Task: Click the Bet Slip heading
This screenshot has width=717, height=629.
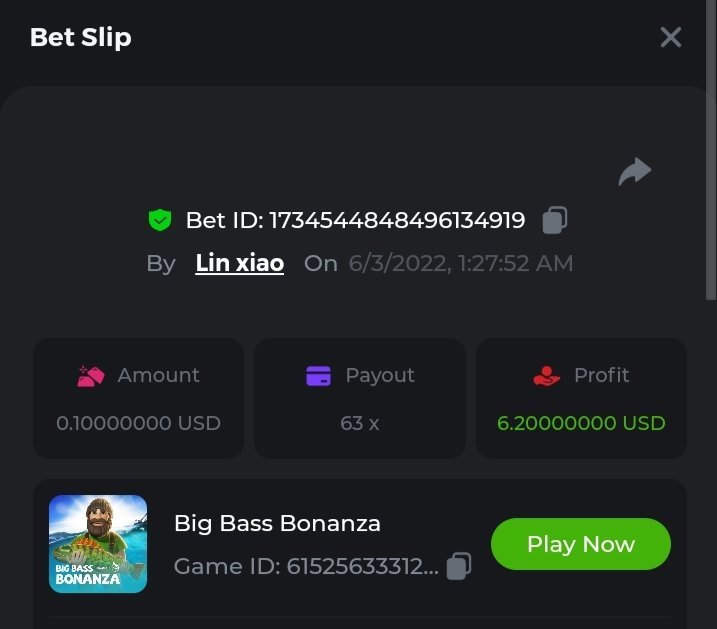Action: click(81, 38)
